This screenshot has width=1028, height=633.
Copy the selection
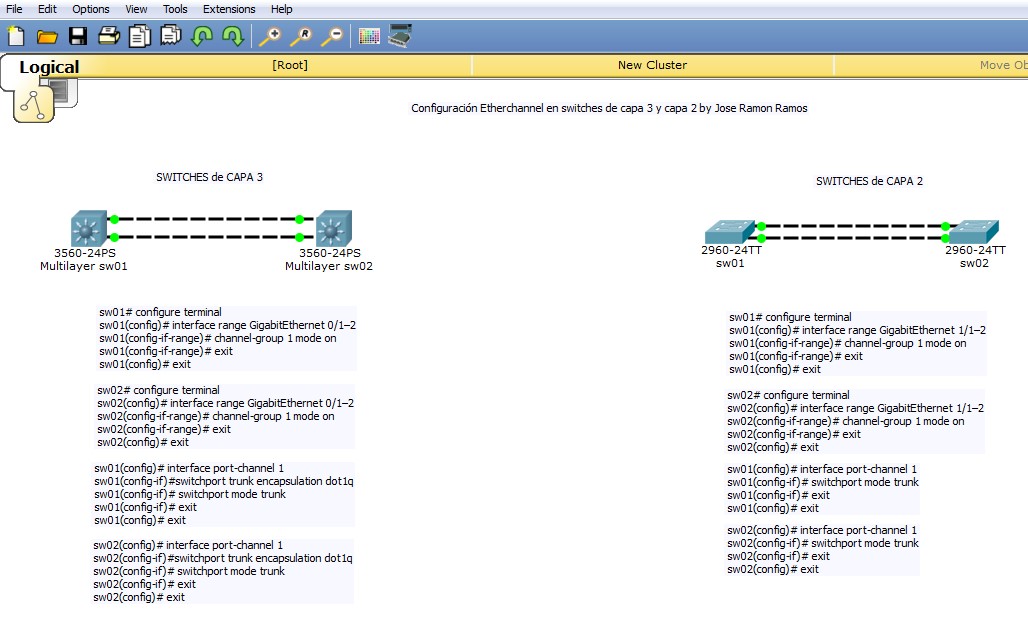point(137,34)
